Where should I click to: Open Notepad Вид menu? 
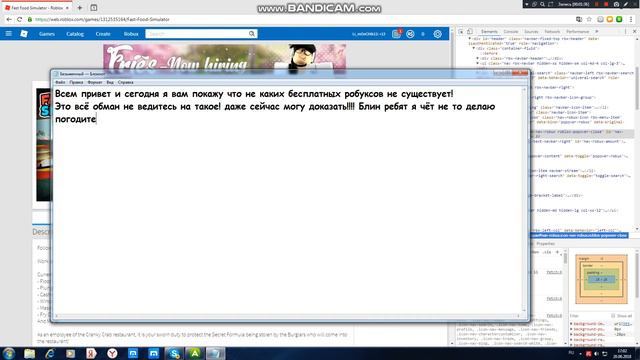point(110,82)
